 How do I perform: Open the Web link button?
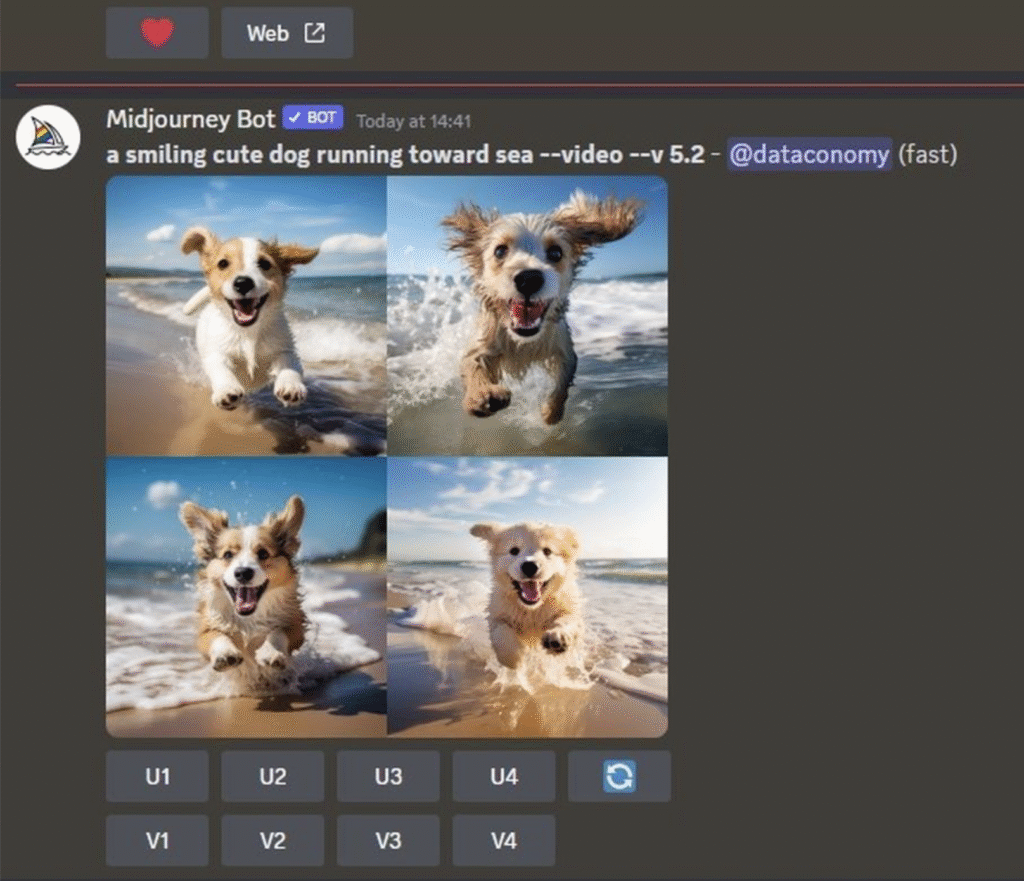287,33
